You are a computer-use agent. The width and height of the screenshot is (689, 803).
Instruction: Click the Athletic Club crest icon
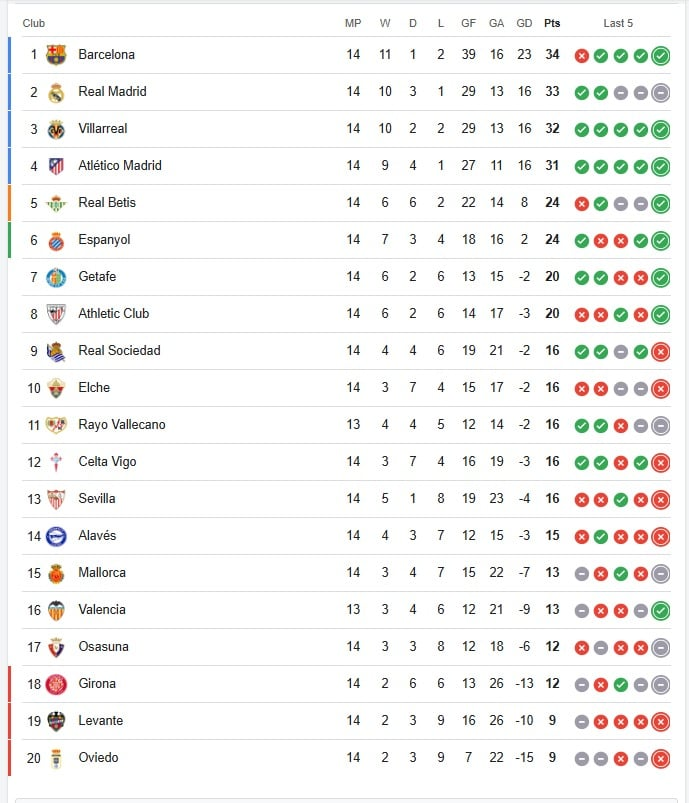[x=56, y=314]
